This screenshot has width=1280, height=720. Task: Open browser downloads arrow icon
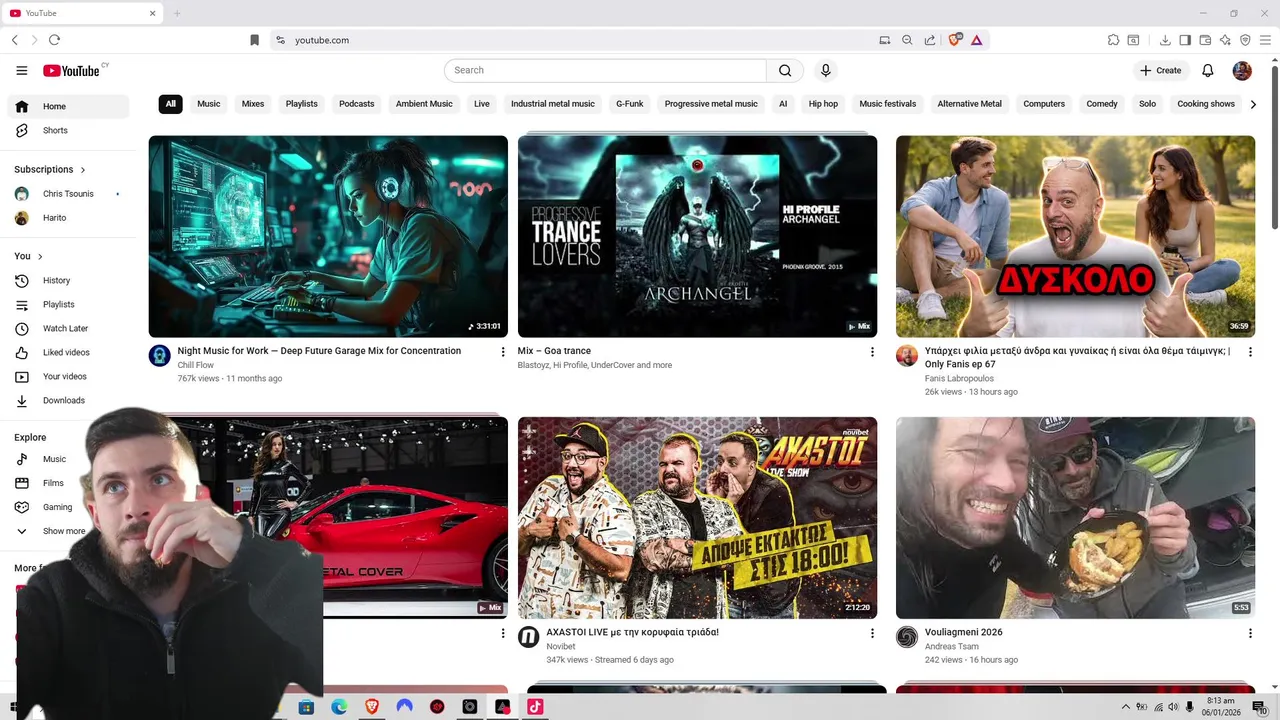point(1165,40)
